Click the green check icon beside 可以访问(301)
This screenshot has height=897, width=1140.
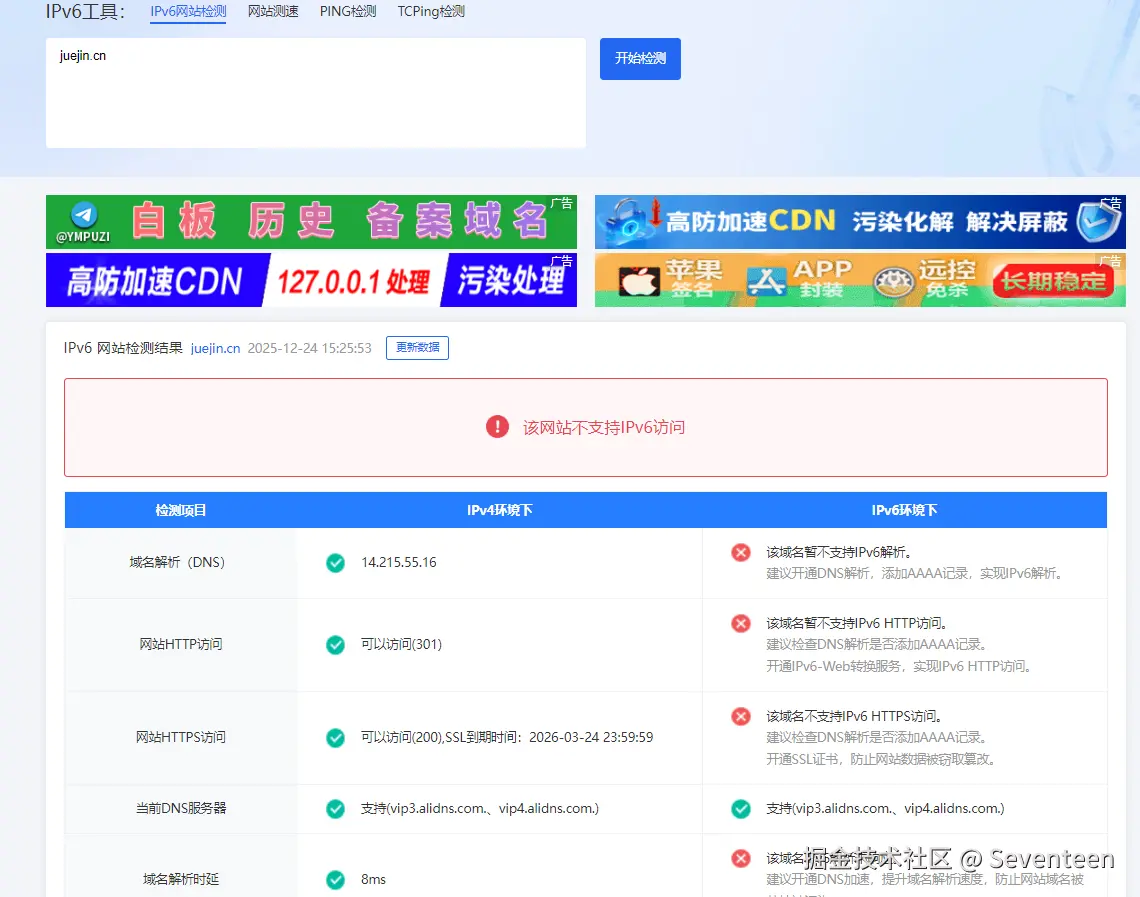click(335, 645)
